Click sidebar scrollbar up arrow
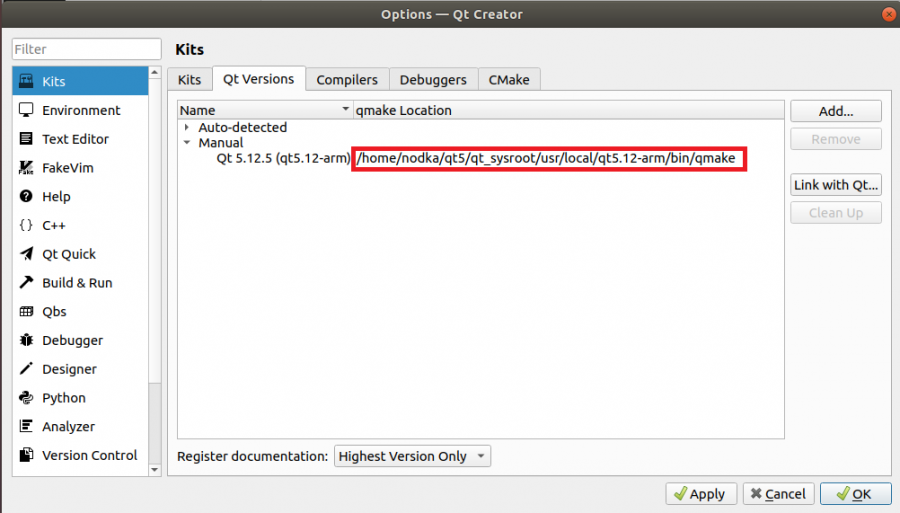This screenshot has height=513, width=900. tap(154, 72)
